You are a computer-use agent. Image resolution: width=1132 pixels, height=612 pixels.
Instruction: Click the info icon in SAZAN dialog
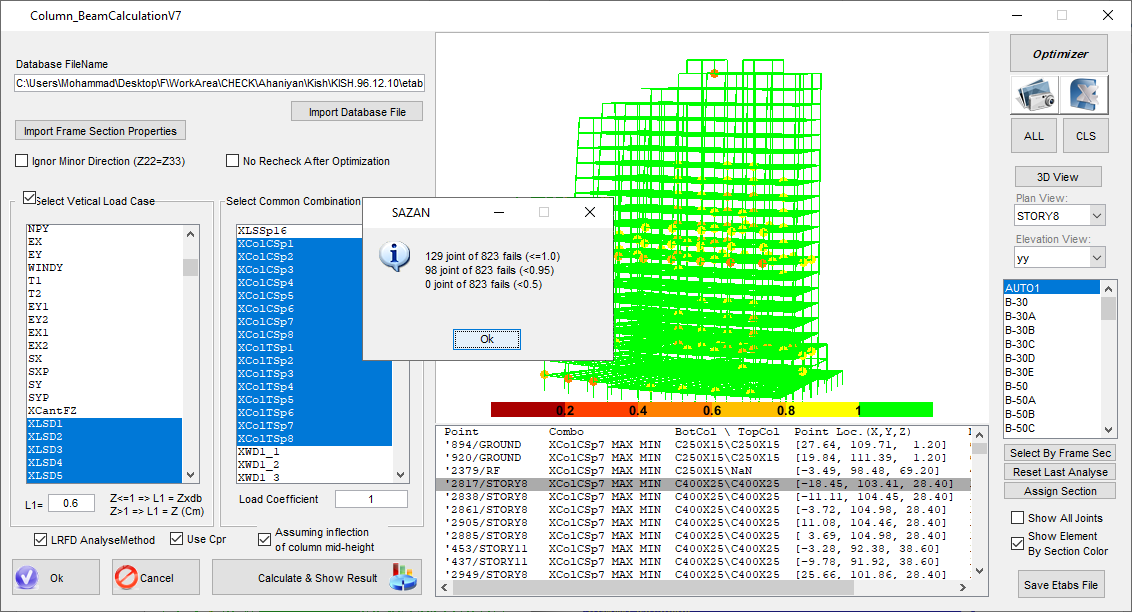coord(395,256)
